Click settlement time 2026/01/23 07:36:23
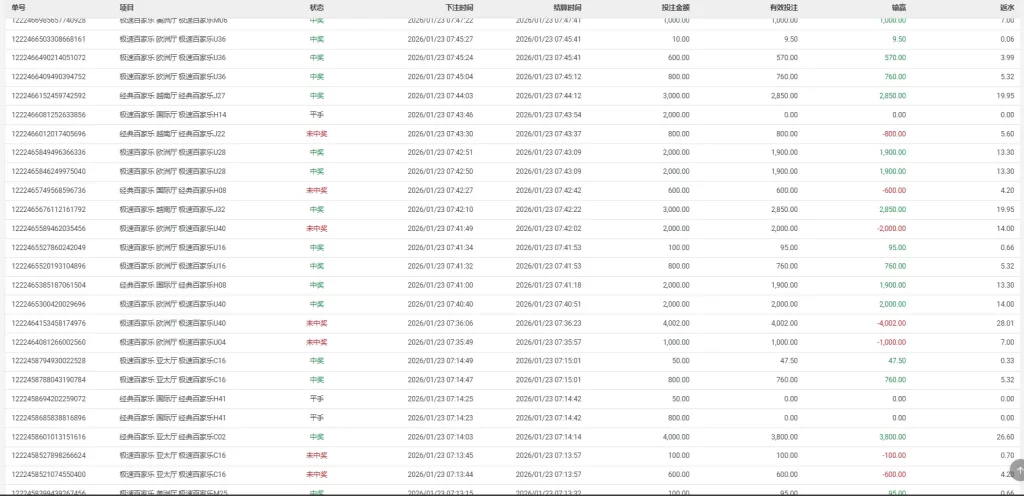 [x=548, y=323]
